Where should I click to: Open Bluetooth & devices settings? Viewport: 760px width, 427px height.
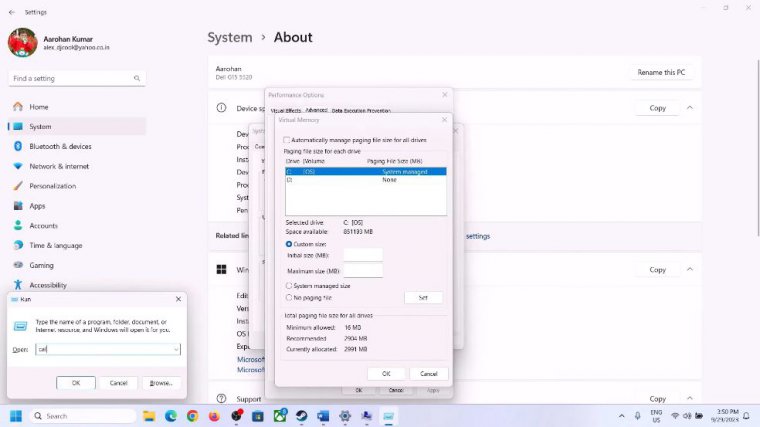pyautogui.click(x=59, y=146)
